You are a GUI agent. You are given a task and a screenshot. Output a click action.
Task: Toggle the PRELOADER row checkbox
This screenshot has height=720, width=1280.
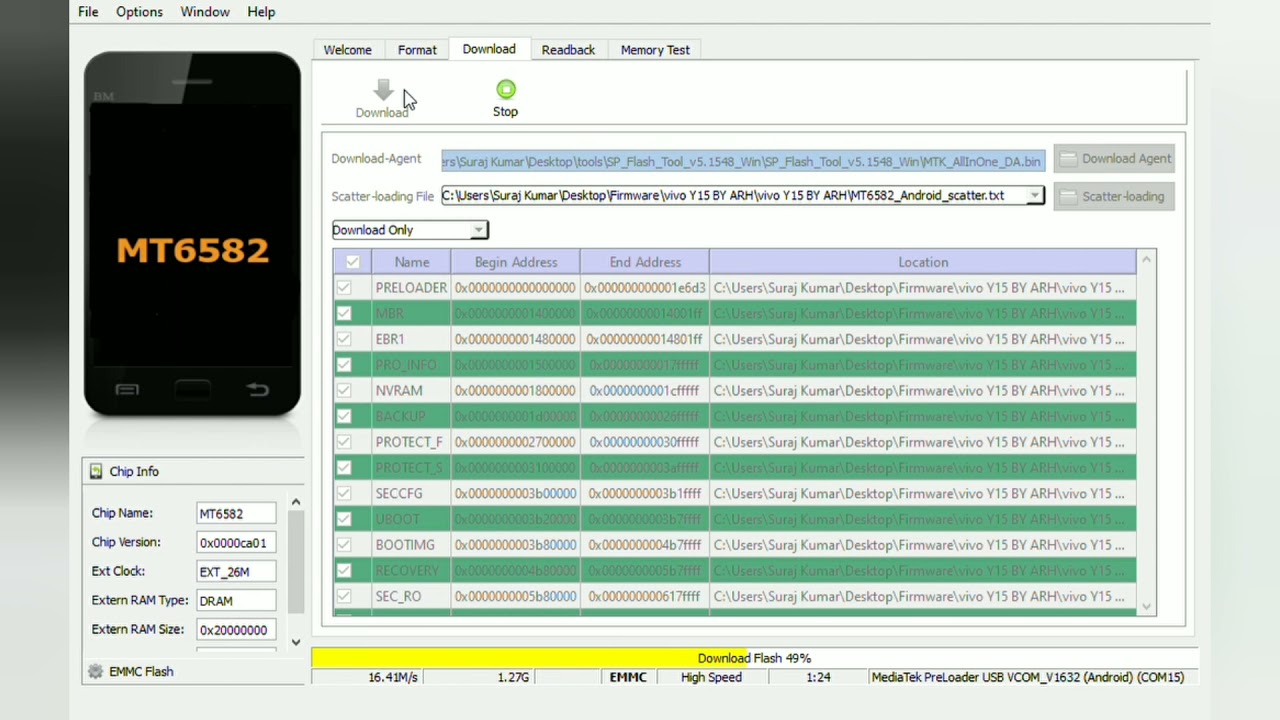click(x=344, y=288)
